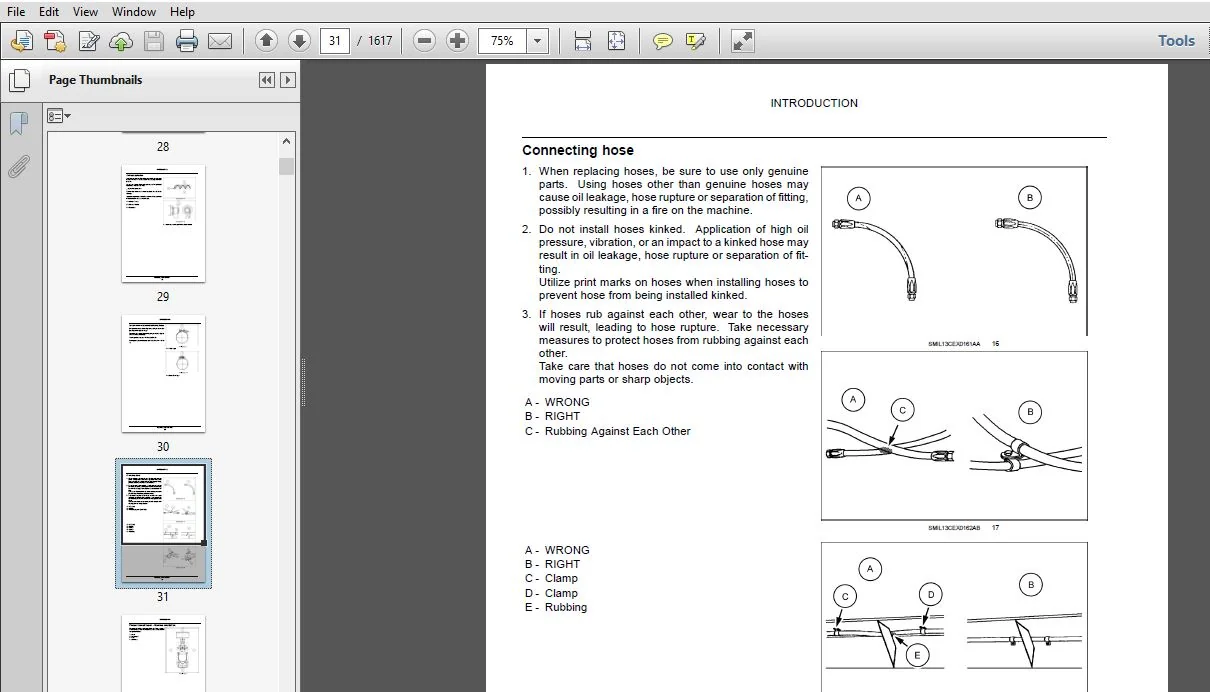Open the zoom level dropdown arrow
This screenshot has width=1210, height=692.
pyautogui.click(x=538, y=41)
